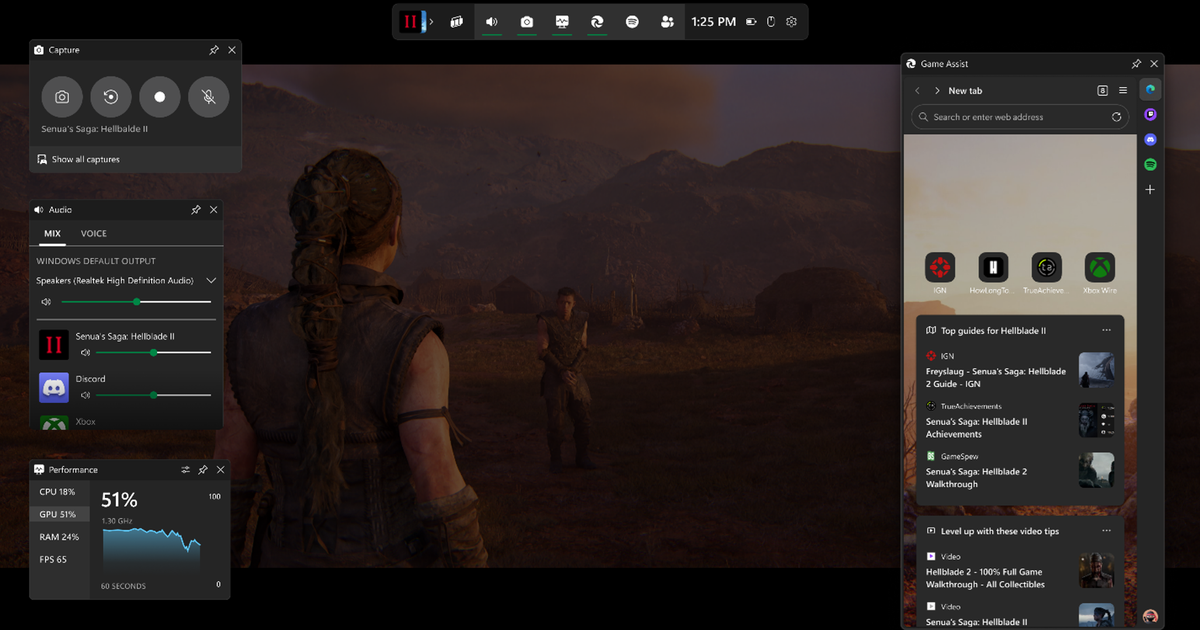
Task: Select the RAM metric in Performance
Action: (59, 537)
